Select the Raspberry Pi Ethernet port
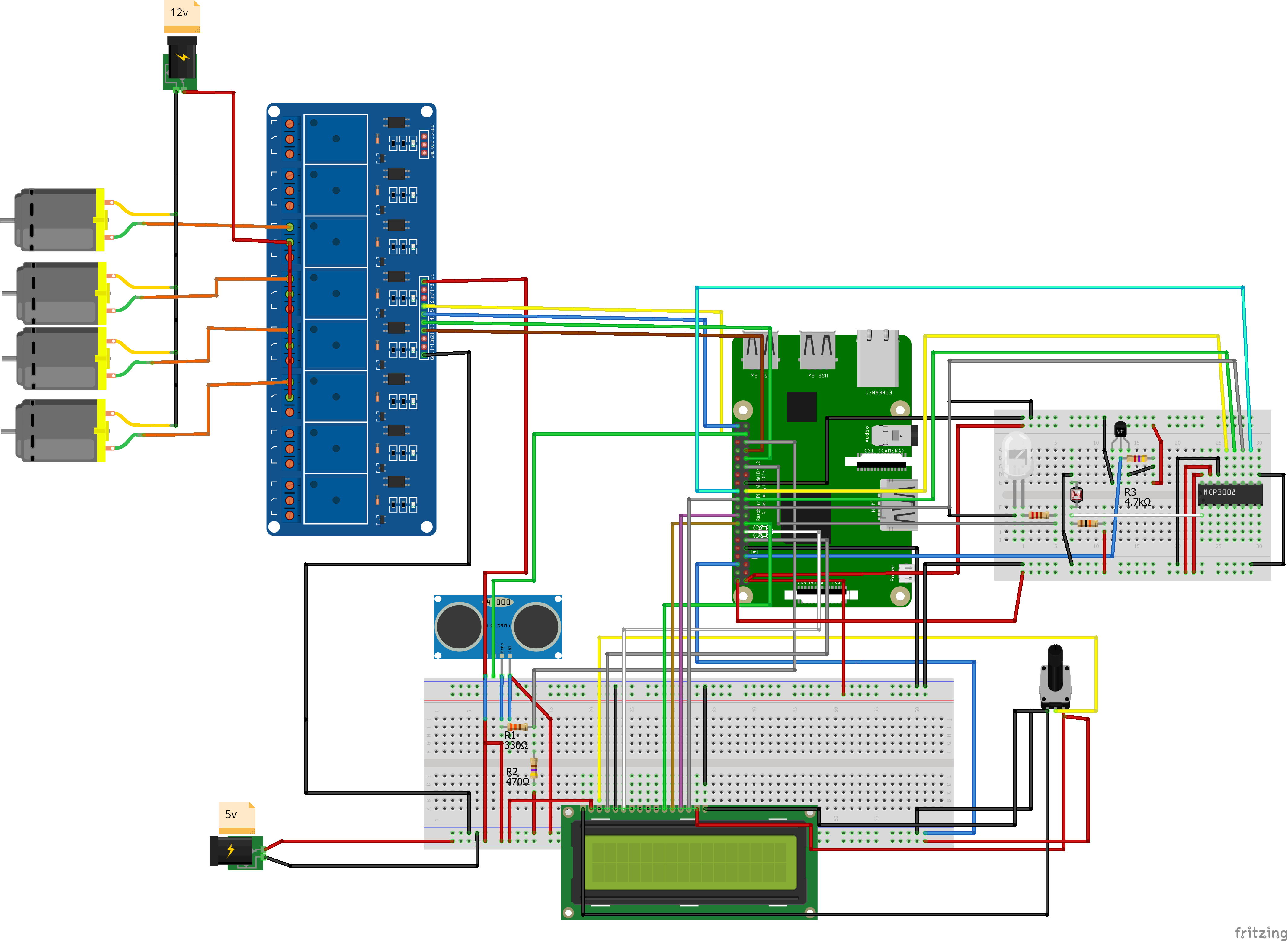The height and width of the screenshot is (941, 1288). pyautogui.click(x=878, y=358)
